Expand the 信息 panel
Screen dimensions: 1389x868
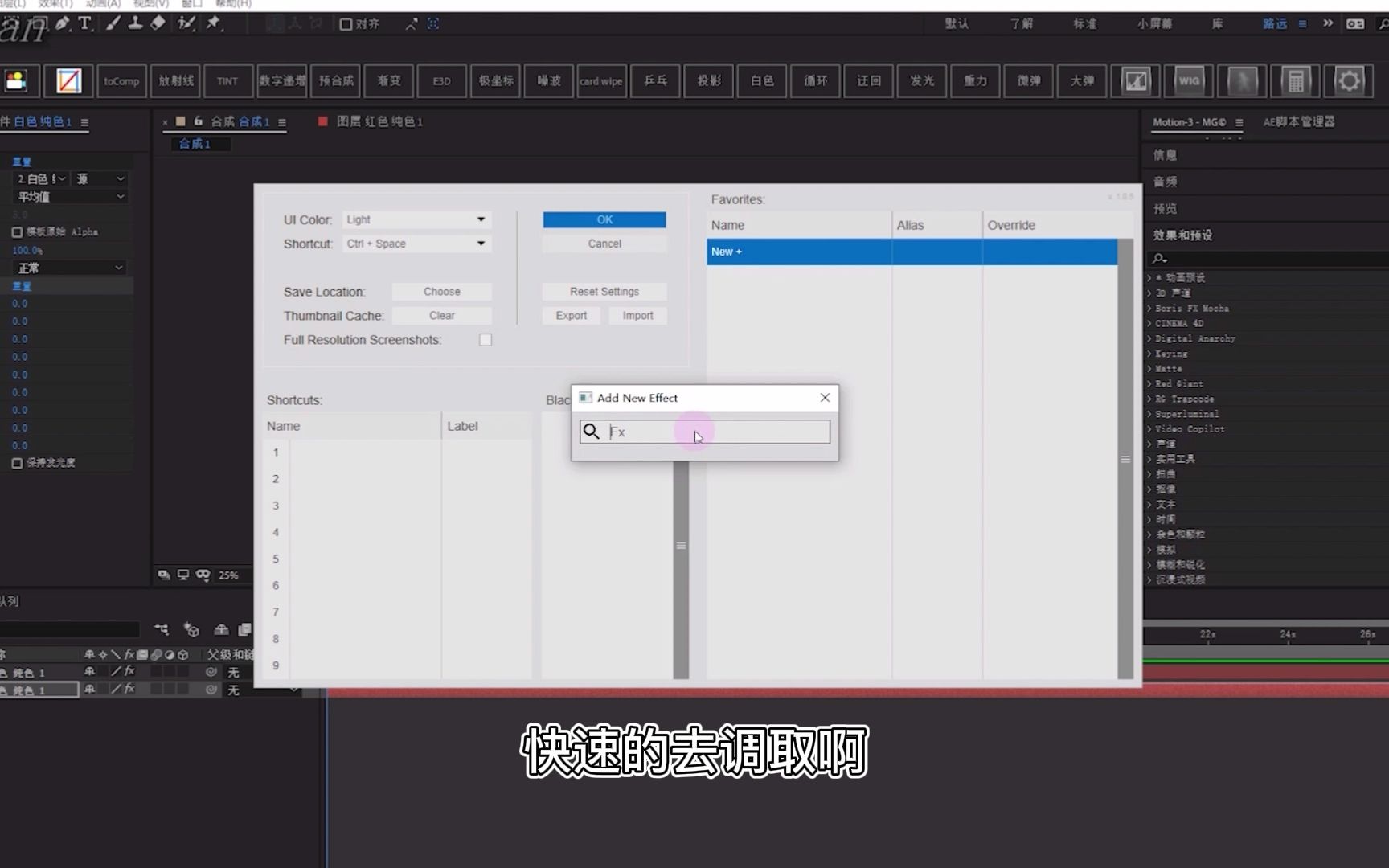tap(1165, 155)
